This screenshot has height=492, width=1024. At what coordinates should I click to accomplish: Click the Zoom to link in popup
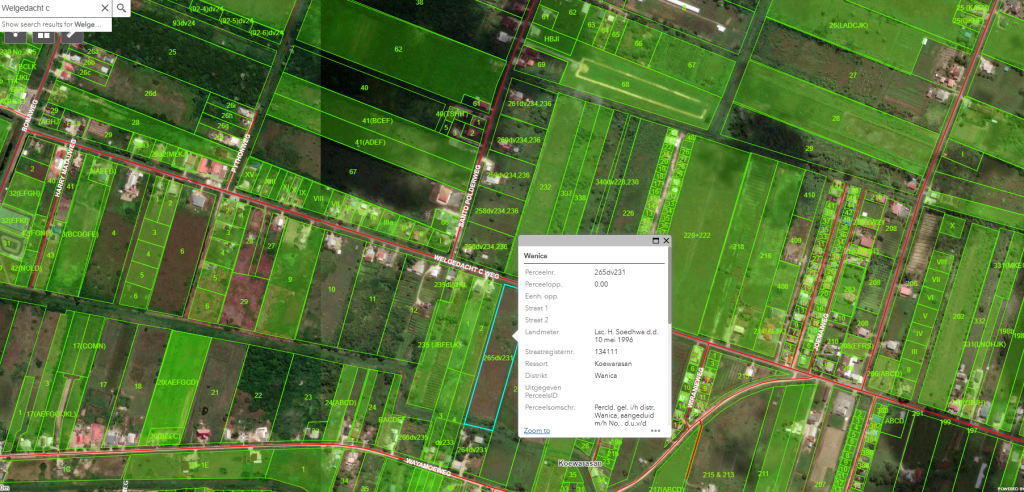(x=536, y=430)
